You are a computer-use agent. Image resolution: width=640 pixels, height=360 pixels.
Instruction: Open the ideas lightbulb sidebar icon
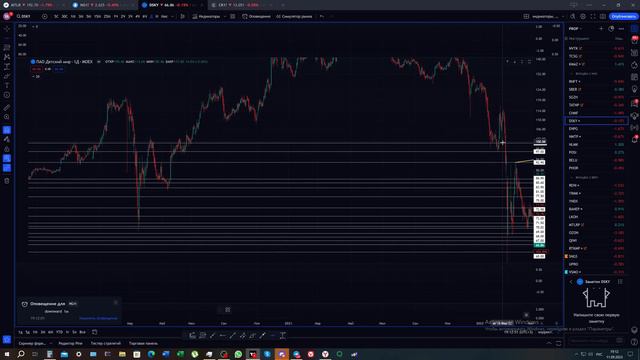pos(634,89)
